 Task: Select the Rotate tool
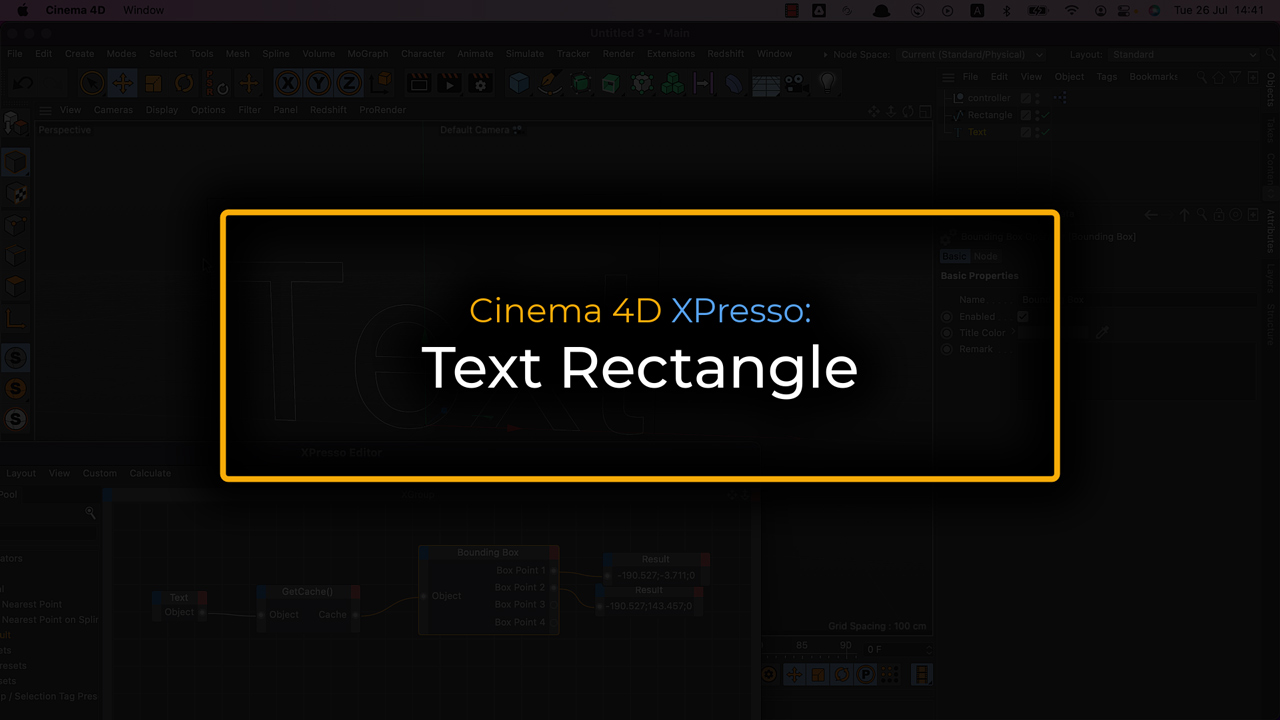point(184,84)
